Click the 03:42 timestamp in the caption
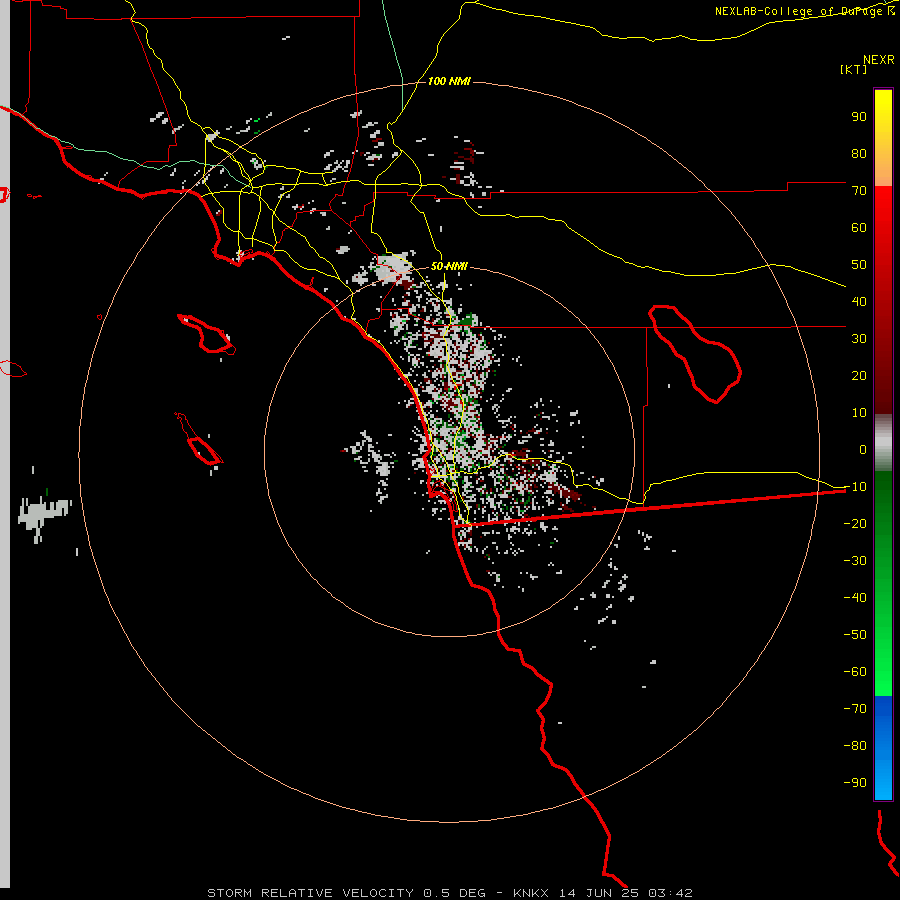 click(670, 893)
